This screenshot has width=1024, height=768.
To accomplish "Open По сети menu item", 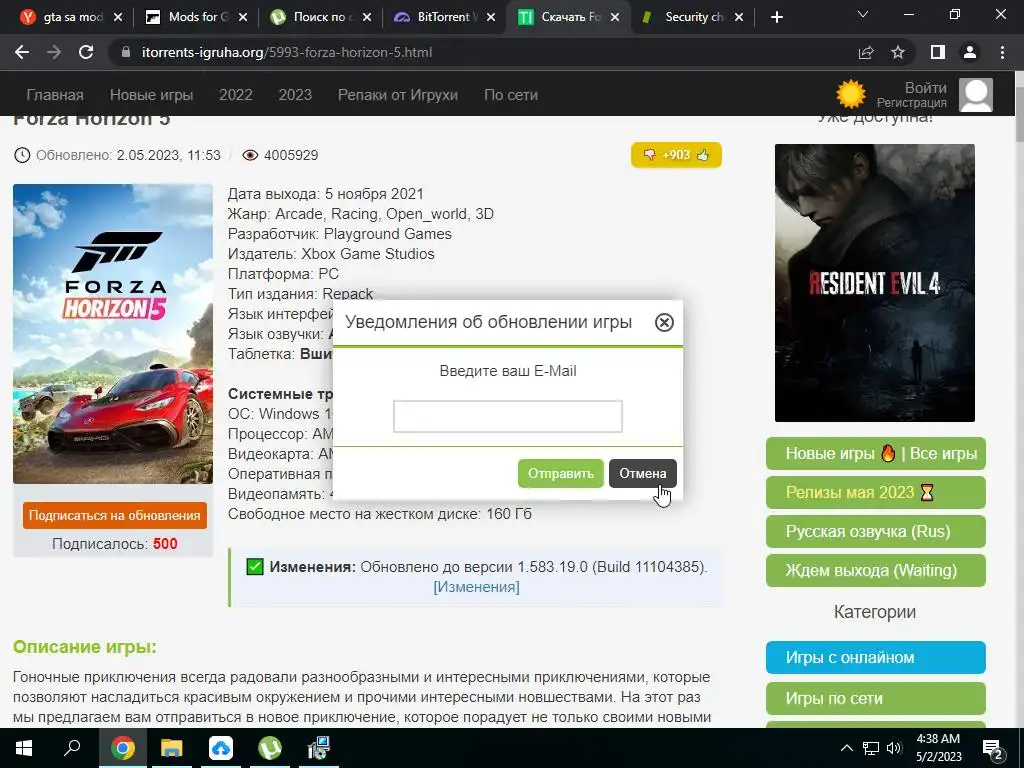I will 511,95.
